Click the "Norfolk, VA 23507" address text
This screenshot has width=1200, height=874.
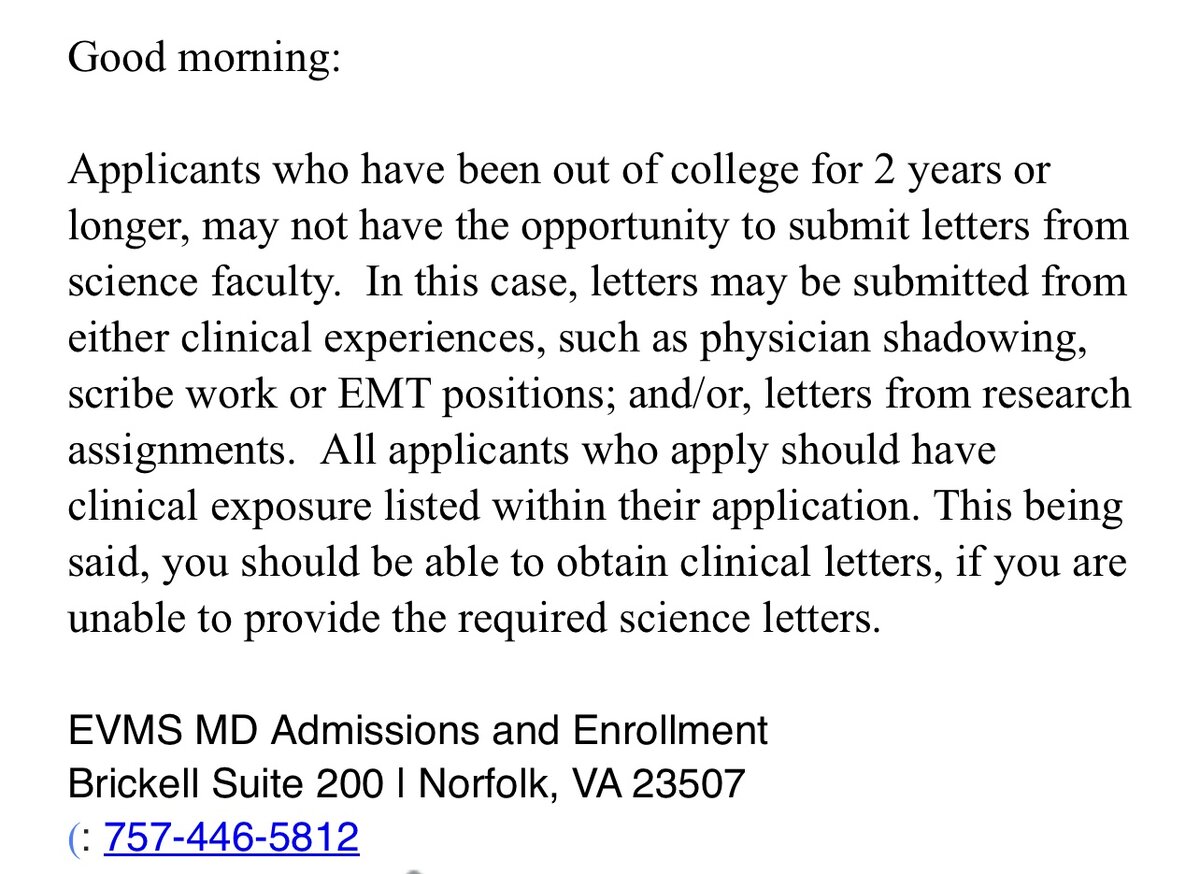tap(582, 783)
